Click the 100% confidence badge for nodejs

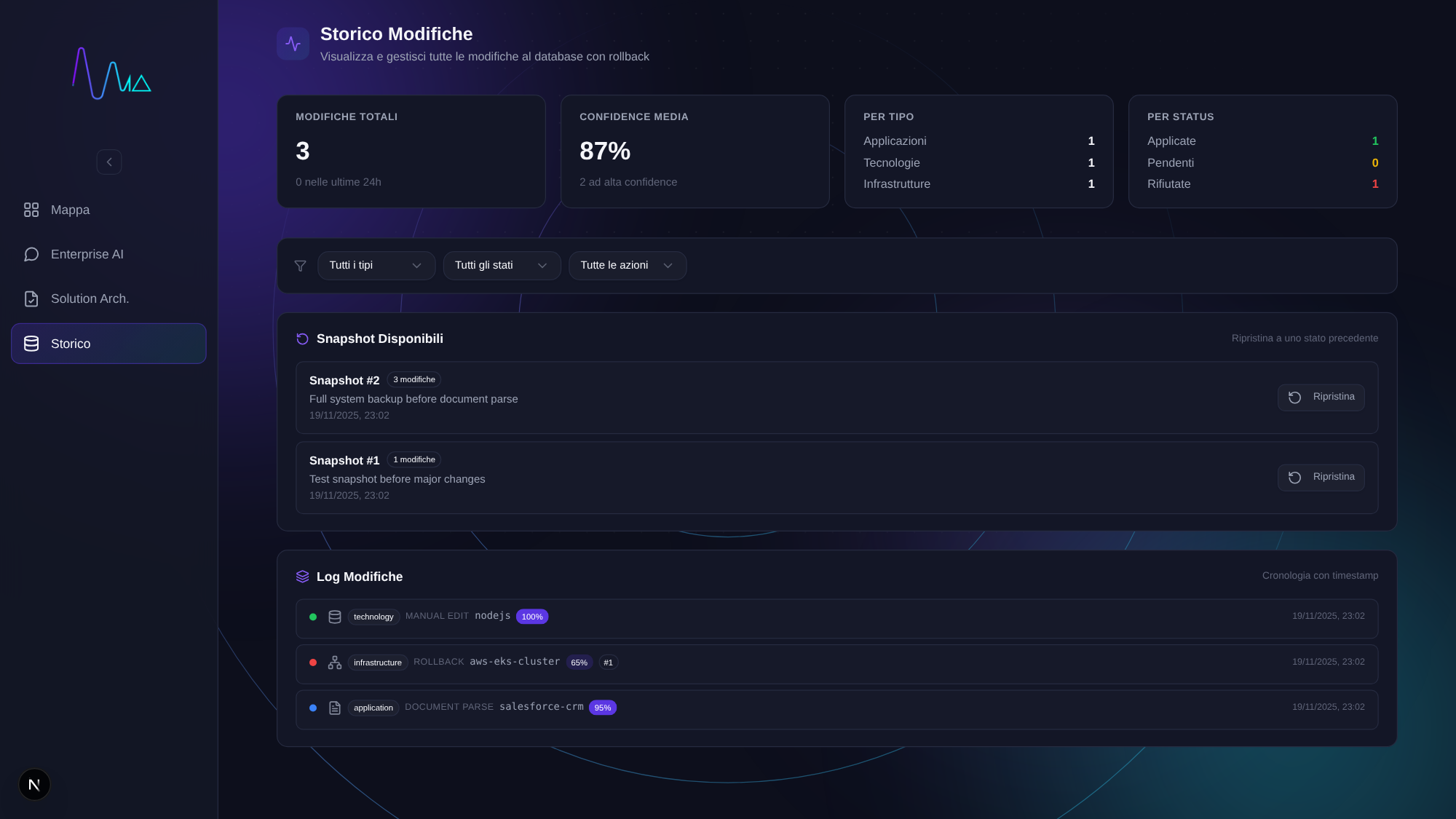coord(532,617)
